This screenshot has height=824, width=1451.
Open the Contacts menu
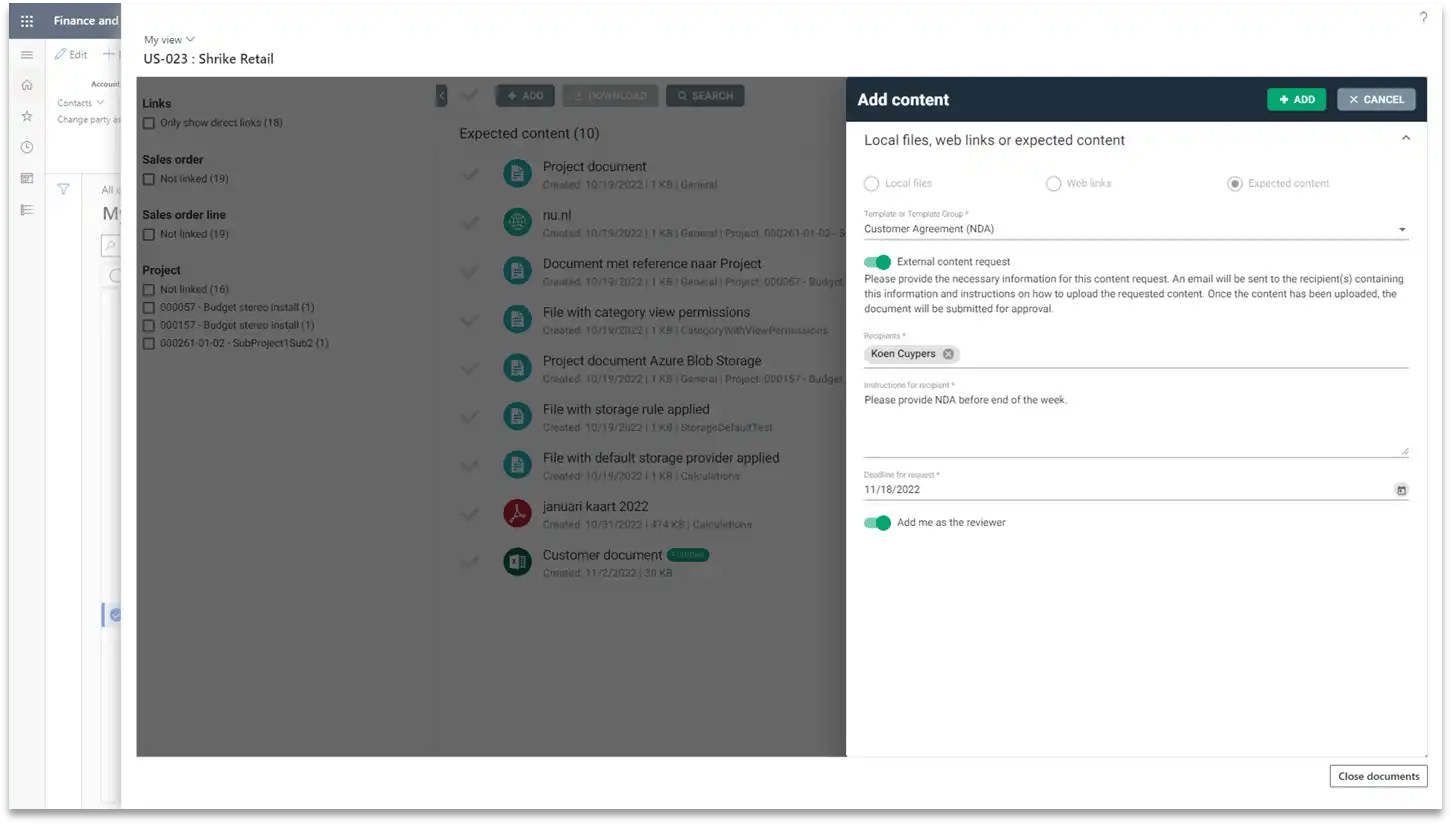point(80,102)
